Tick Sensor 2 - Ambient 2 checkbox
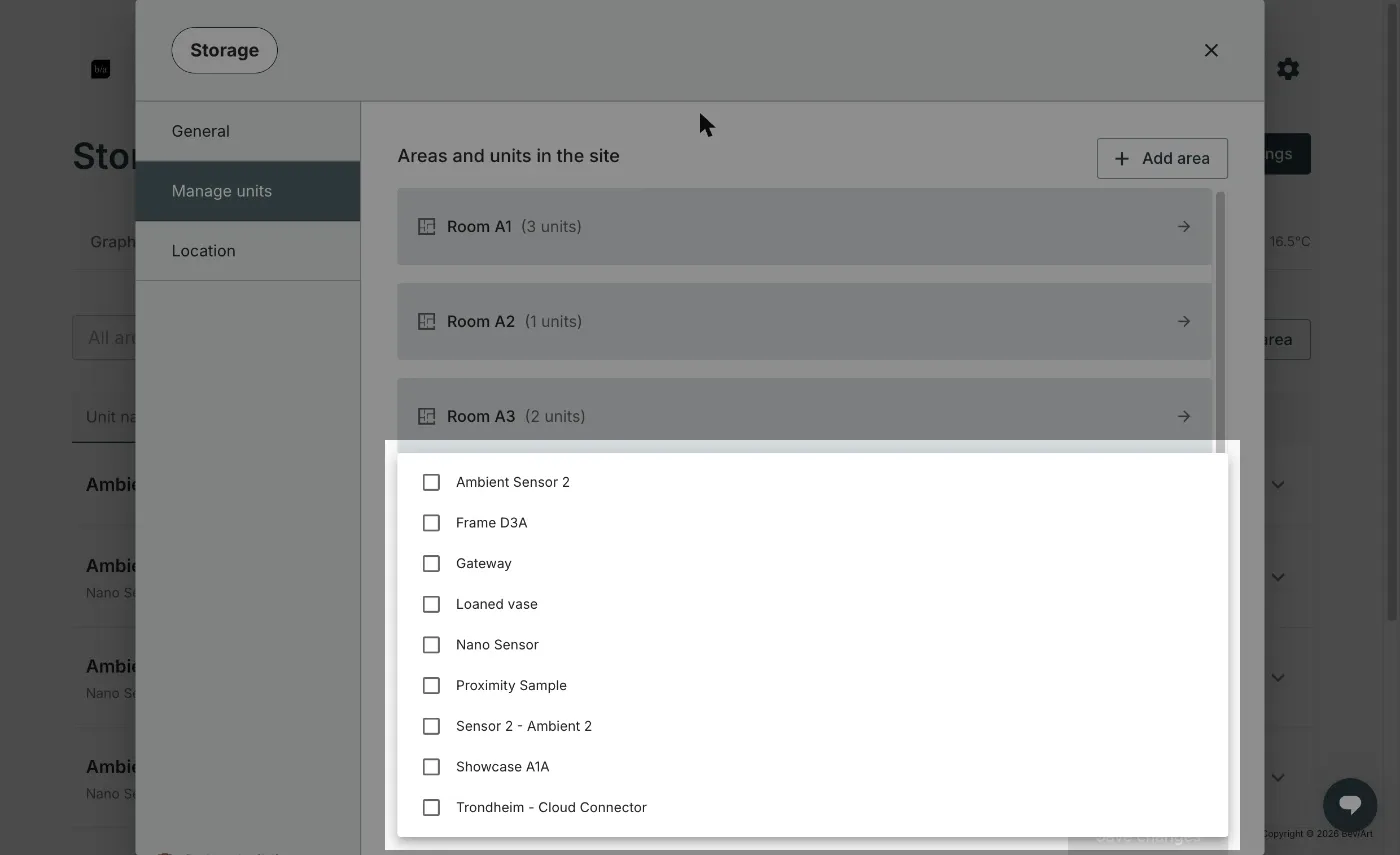 coord(431,726)
